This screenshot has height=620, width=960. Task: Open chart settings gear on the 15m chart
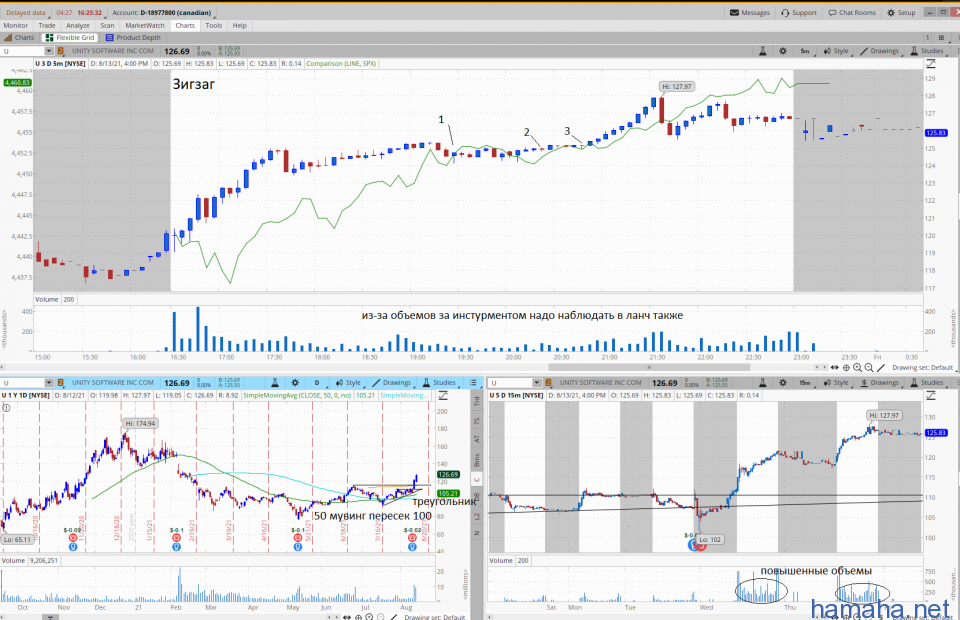782,383
